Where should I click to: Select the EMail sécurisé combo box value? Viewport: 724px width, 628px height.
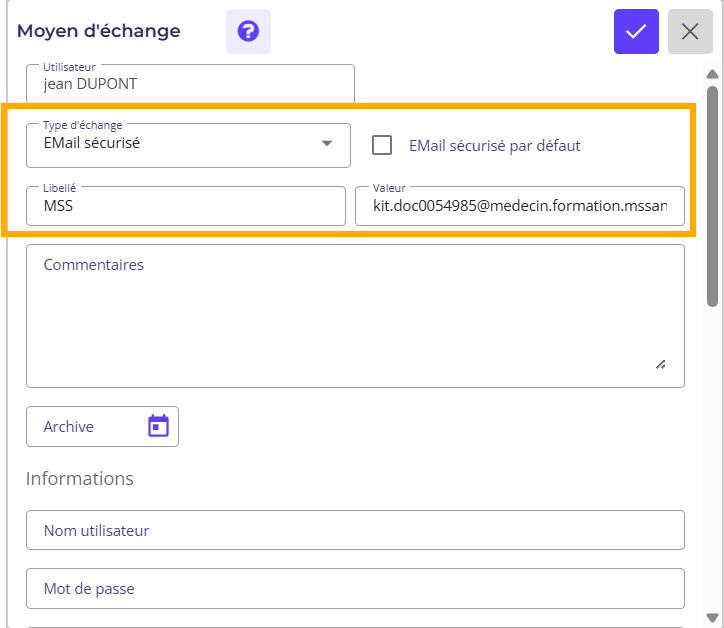click(x=170, y=144)
